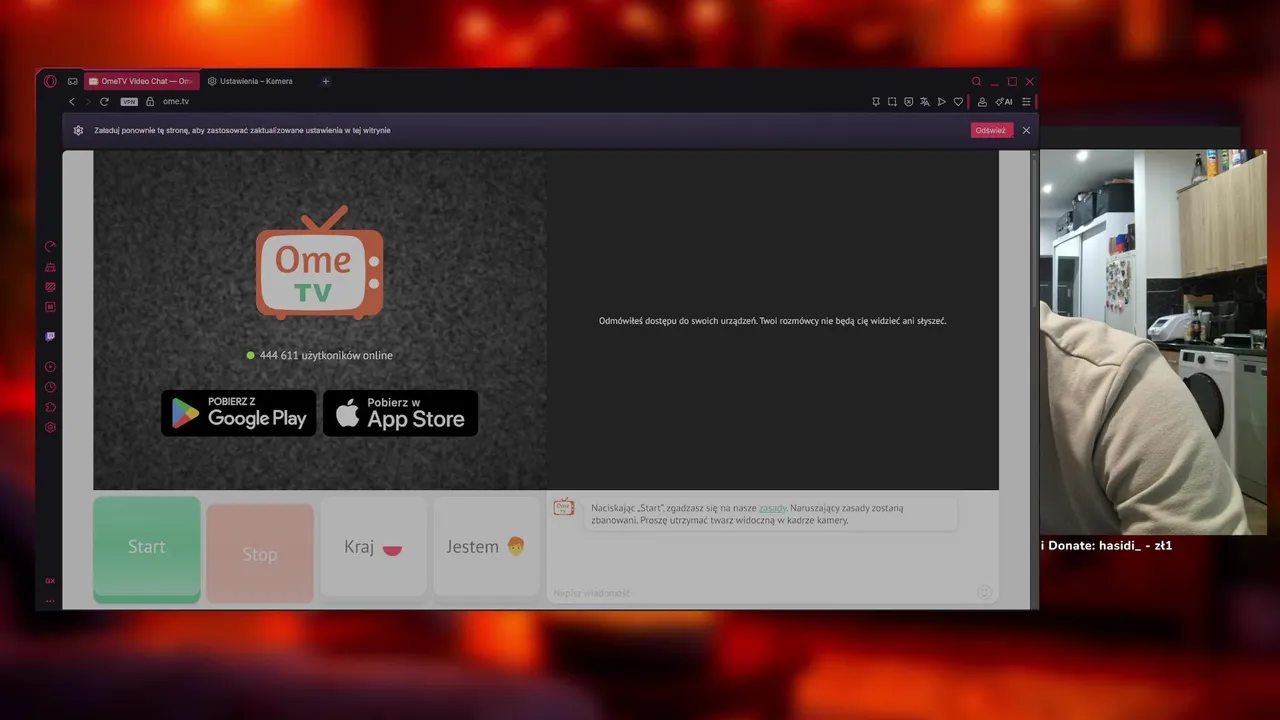Bookmark the page with the heart icon
The height and width of the screenshot is (720, 1280).
[958, 101]
